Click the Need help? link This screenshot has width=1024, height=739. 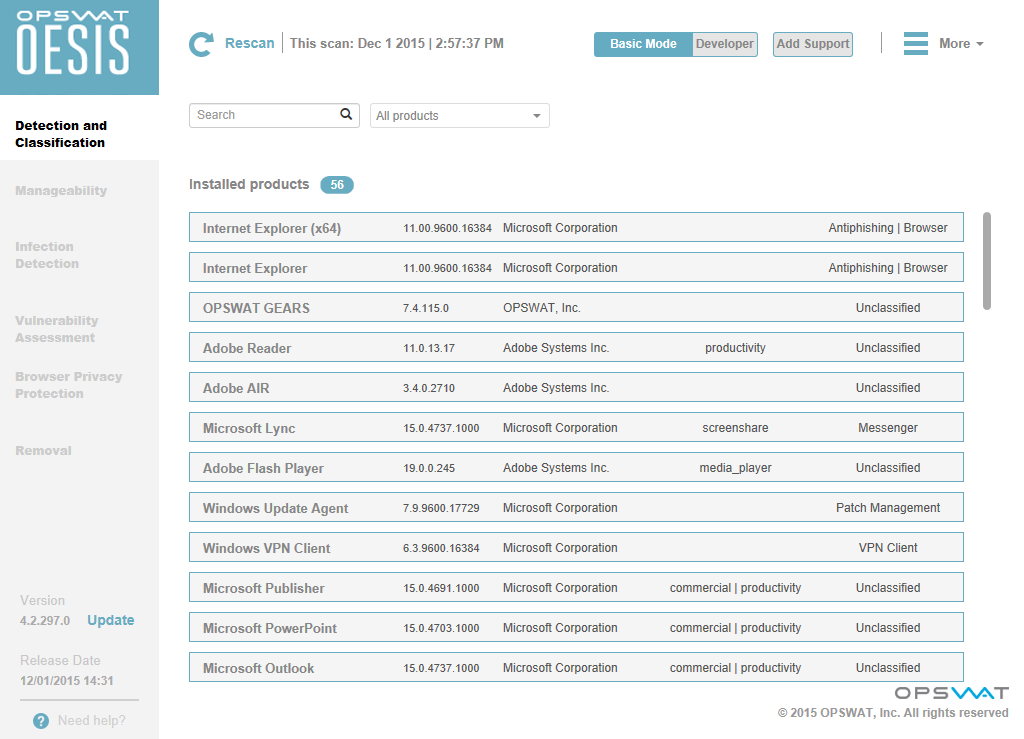91,721
